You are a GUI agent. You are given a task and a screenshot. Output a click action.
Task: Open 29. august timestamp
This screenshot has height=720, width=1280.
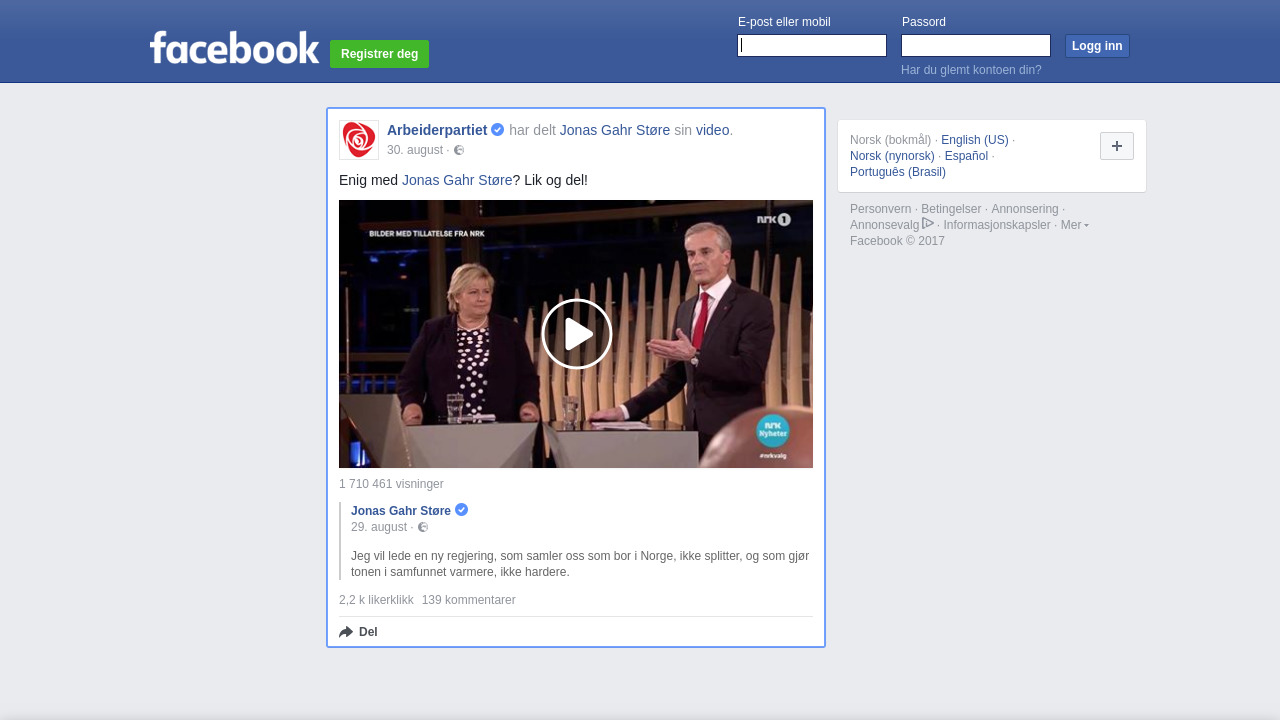379,527
